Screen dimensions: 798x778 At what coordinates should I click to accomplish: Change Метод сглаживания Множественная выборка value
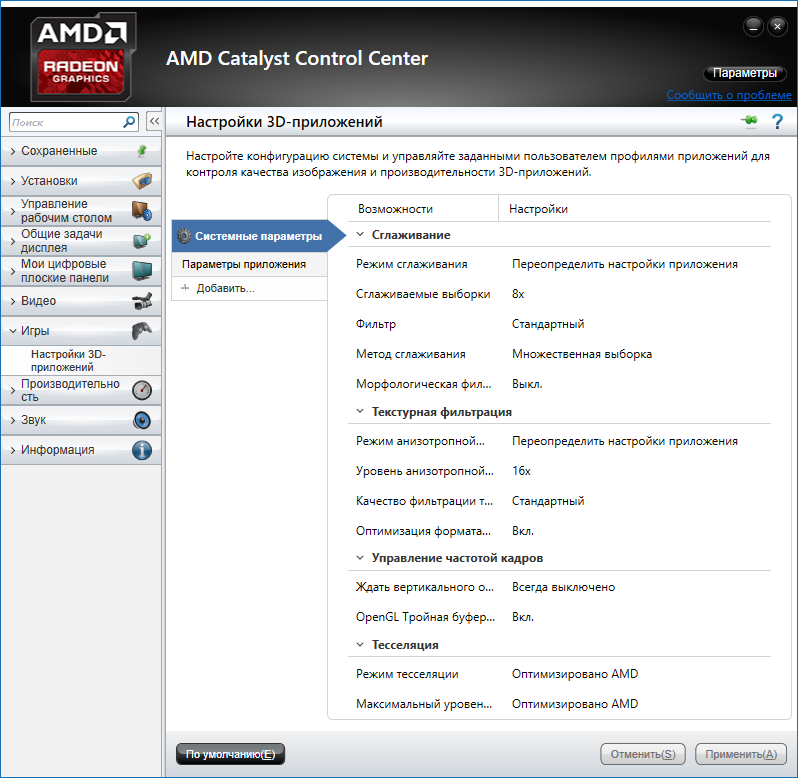582,354
